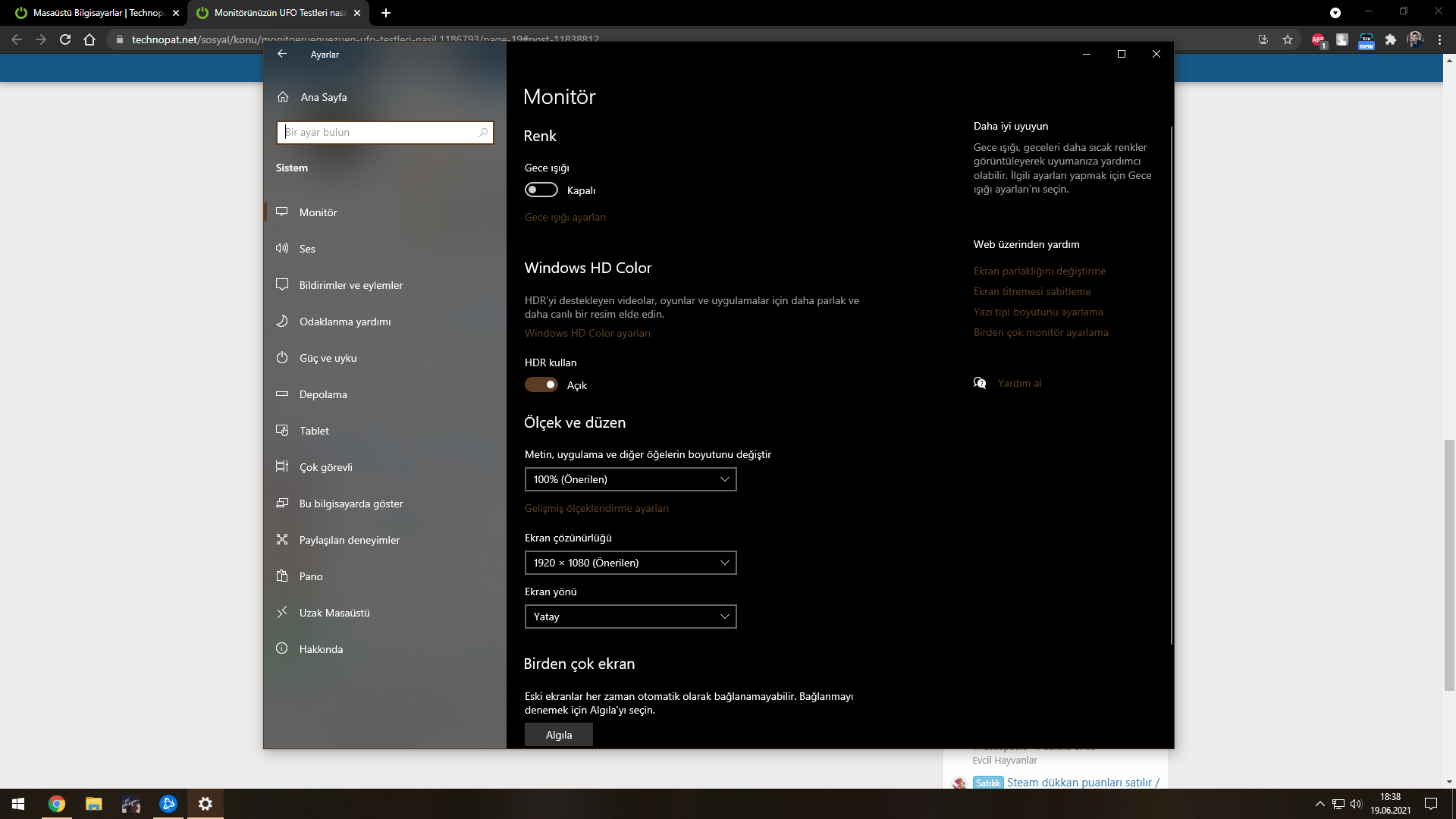The width and height of the screenshot is (1456, 819).
Task: Turn on the Gece ışığı toggle
Action: (x=541, y=190)
